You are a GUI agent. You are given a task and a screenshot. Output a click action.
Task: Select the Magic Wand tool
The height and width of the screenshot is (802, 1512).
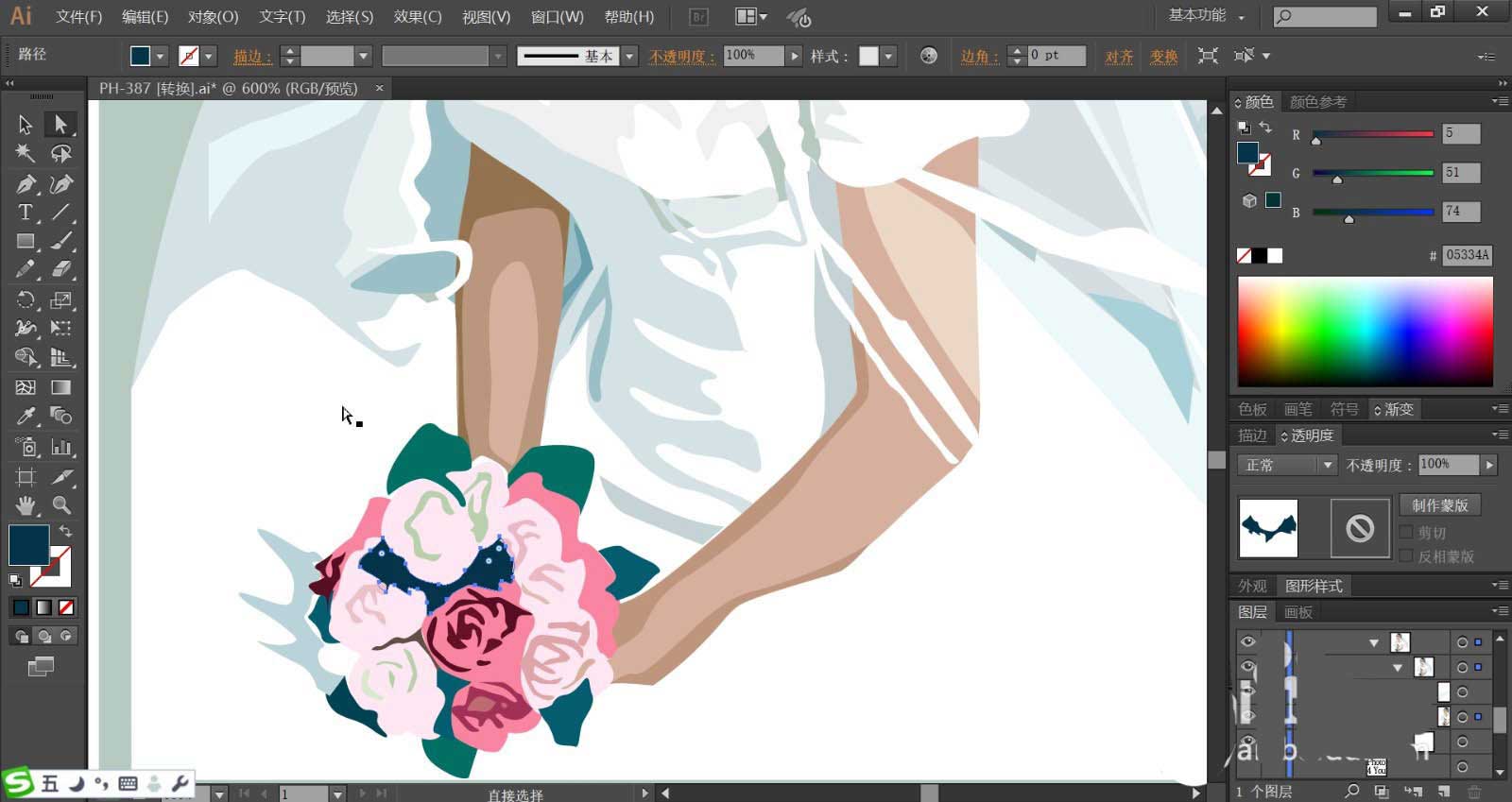tap(26, 153)
